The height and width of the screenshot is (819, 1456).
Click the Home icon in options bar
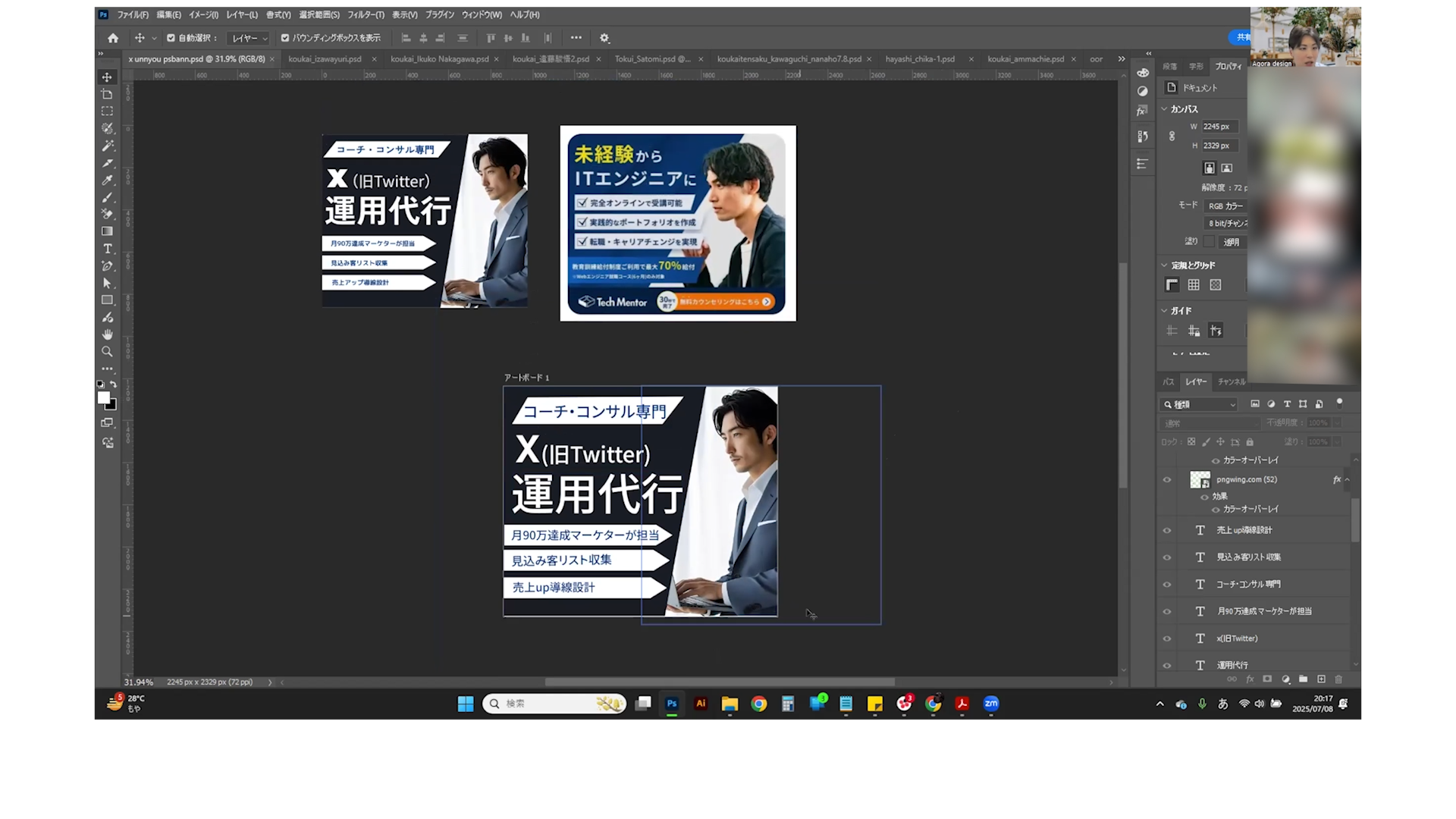pos(113,38)
